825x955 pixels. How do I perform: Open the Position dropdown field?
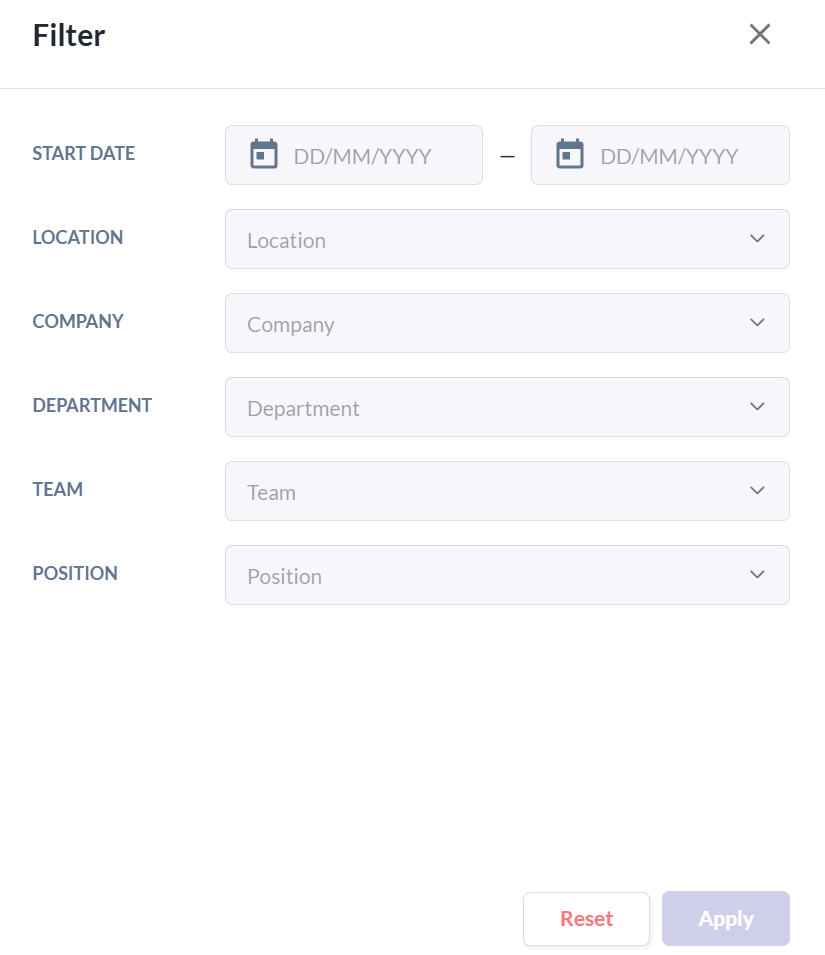(x=507, y=576)
